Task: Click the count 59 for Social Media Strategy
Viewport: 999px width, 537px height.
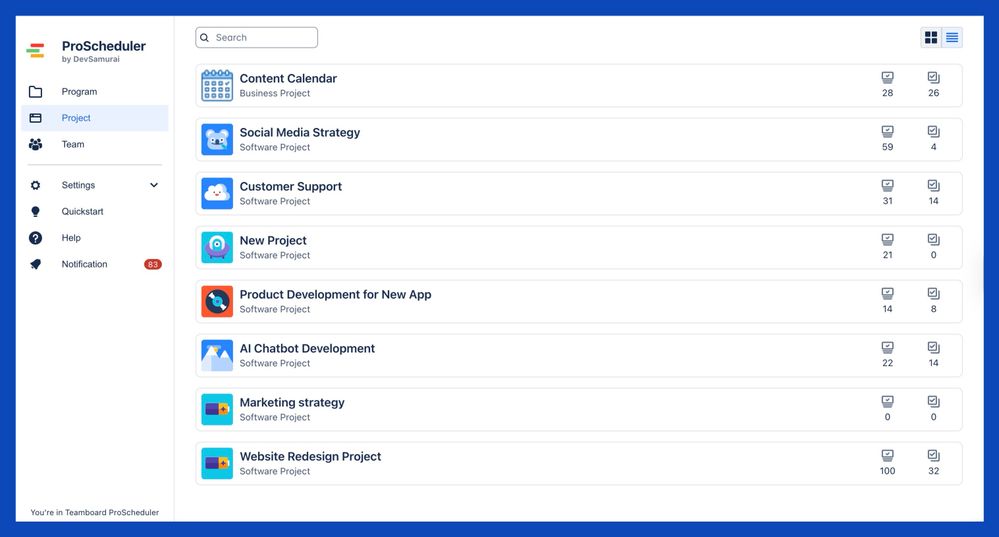Action: (888, 147)
